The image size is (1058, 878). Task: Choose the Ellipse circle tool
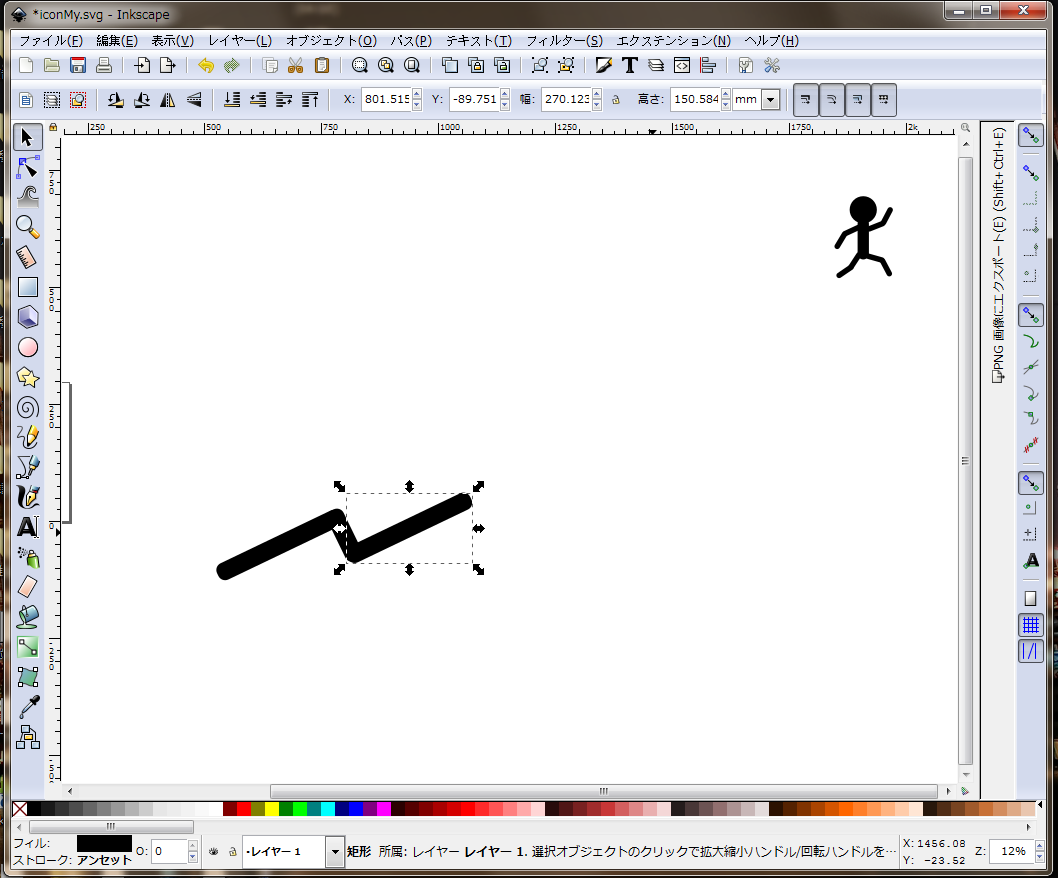tap(28, 347)
